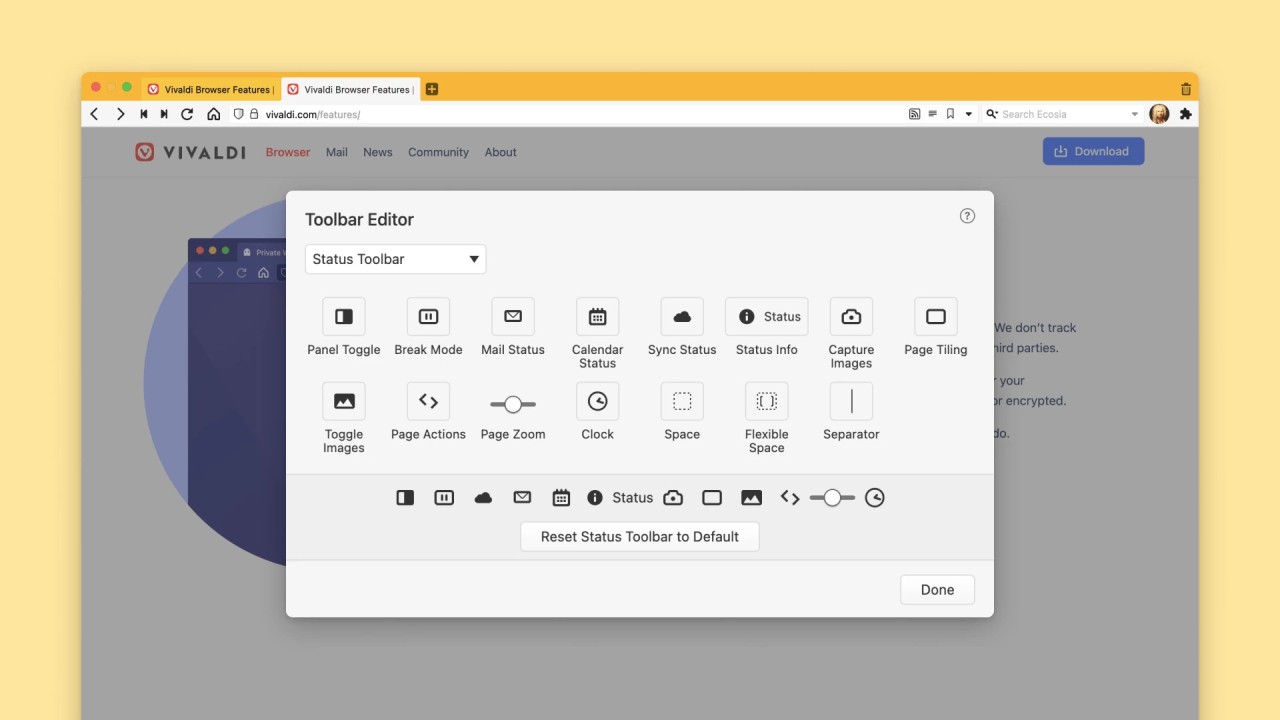1280x720 pixels.
Task: Click Reset Status Toolbar to Default
Action: pyautogui.click(x=639, y=536)
